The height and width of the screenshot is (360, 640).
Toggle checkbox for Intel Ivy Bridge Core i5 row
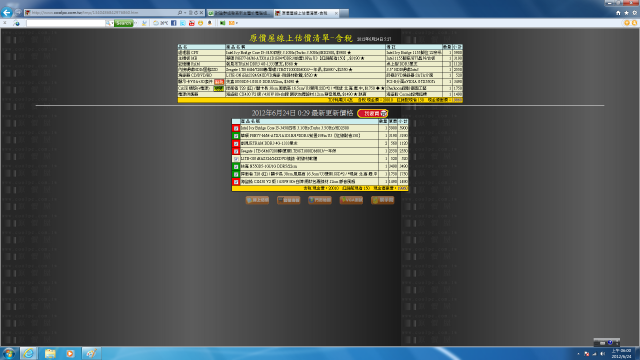236,128
